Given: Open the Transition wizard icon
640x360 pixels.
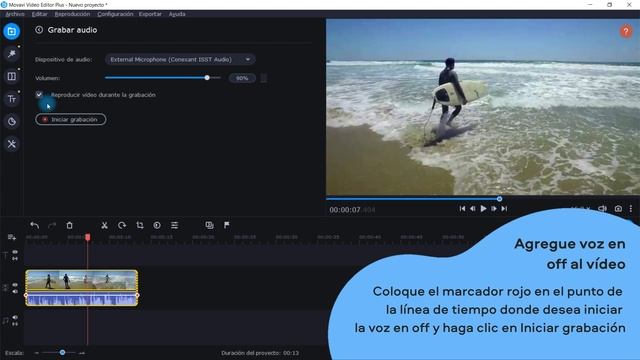Looking at the screenshot, I should click(209, 225).
